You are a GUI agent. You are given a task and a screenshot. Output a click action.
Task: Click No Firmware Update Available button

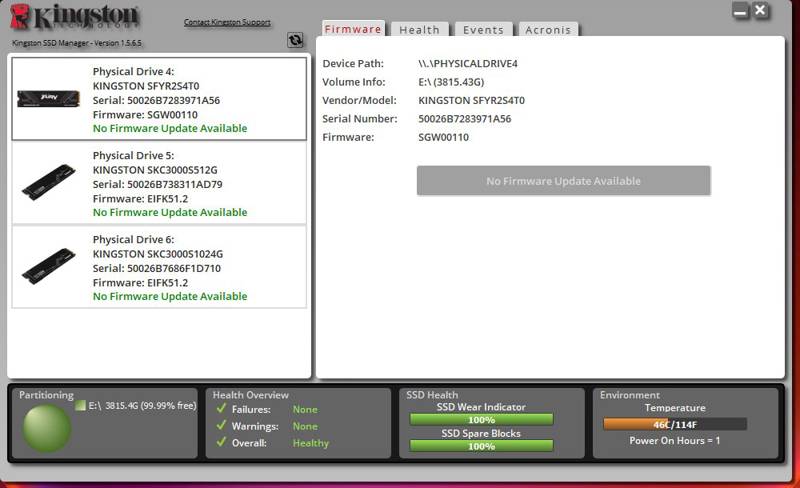[563, 181]
